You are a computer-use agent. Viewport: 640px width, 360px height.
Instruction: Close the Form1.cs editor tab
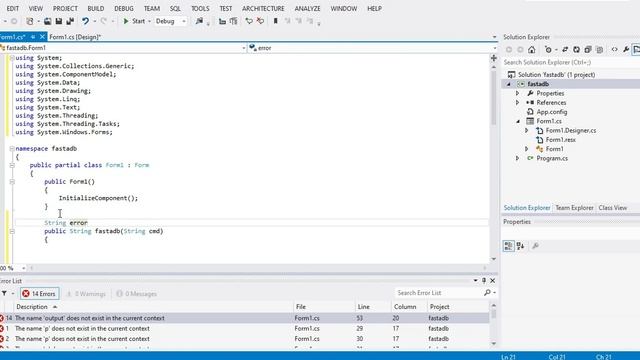42,37
